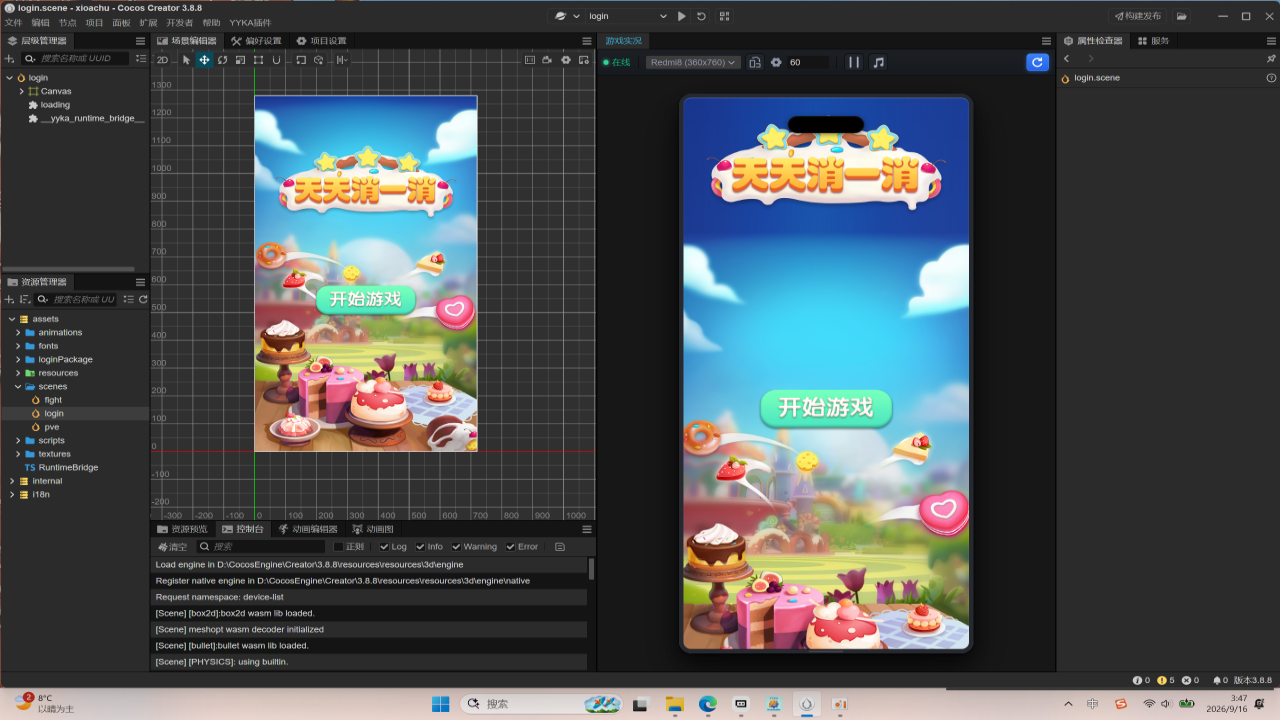Open the preview QR code icon
The width and height of the screenshot is (1280, 720).
725,16
